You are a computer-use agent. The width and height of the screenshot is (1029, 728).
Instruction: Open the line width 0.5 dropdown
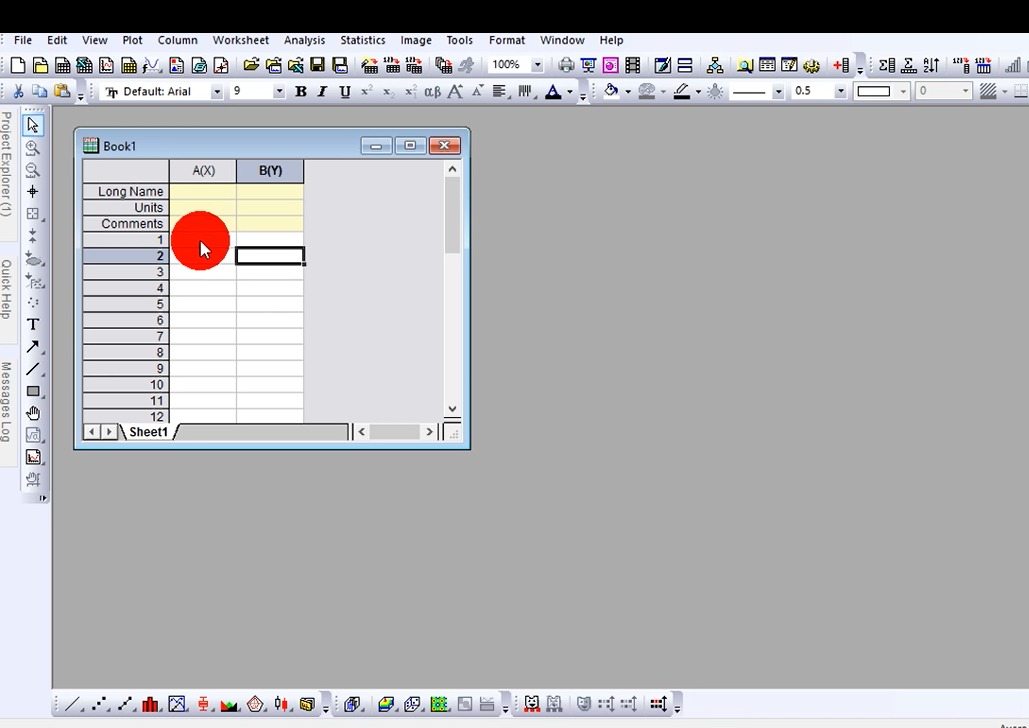841,91
